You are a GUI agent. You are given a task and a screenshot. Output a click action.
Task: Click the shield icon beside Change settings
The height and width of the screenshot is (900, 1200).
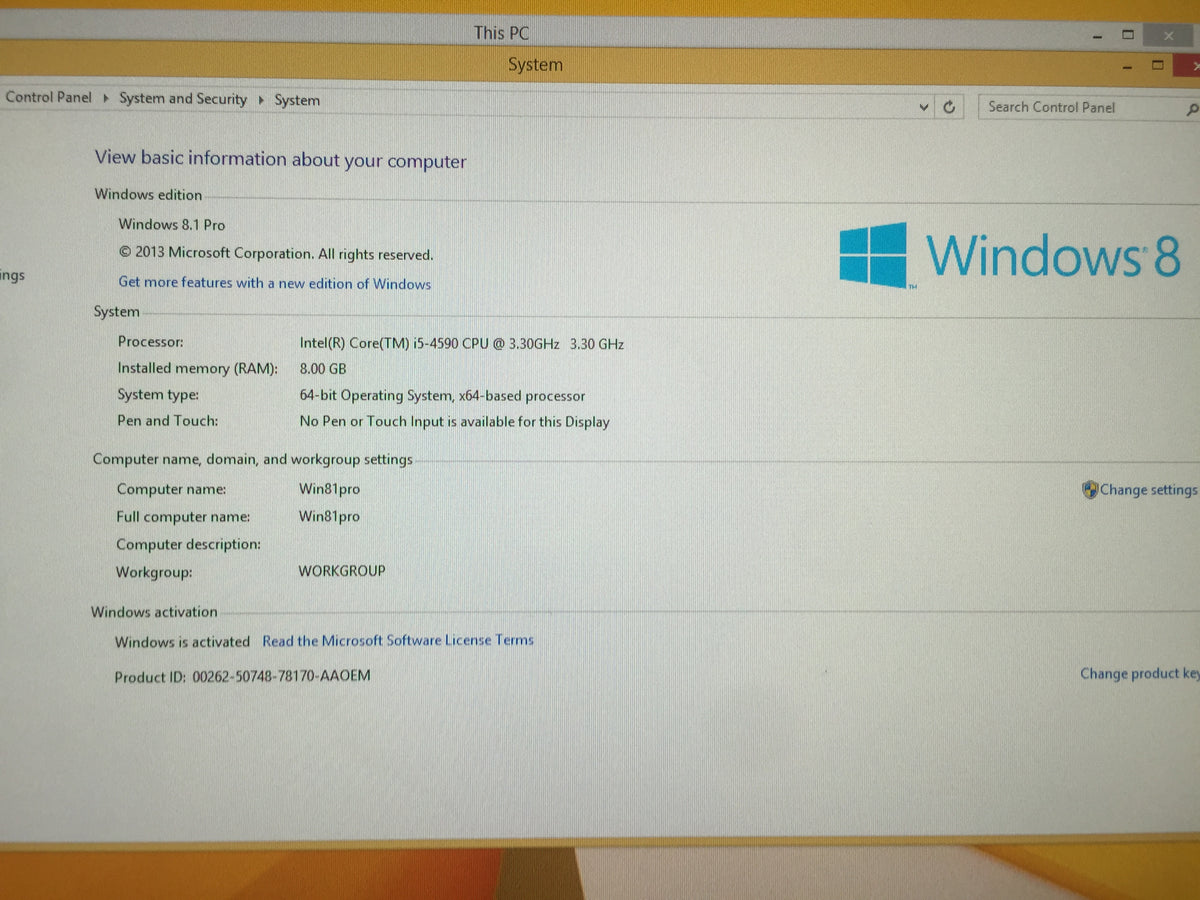[x=1090, y=490]
